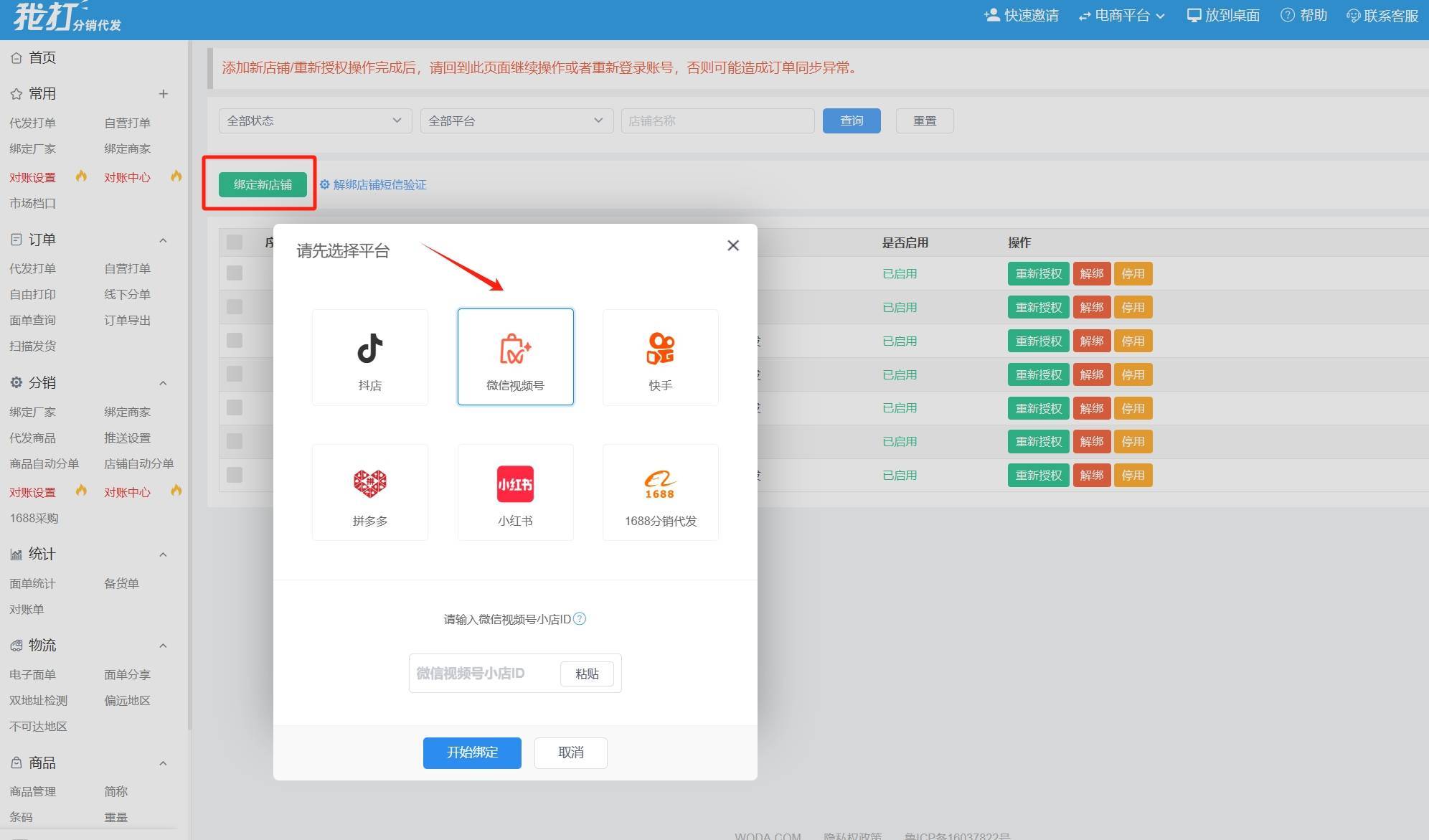Open 备货单 in the sidebar
1429x840 pixels.
(x=121, y=583)
